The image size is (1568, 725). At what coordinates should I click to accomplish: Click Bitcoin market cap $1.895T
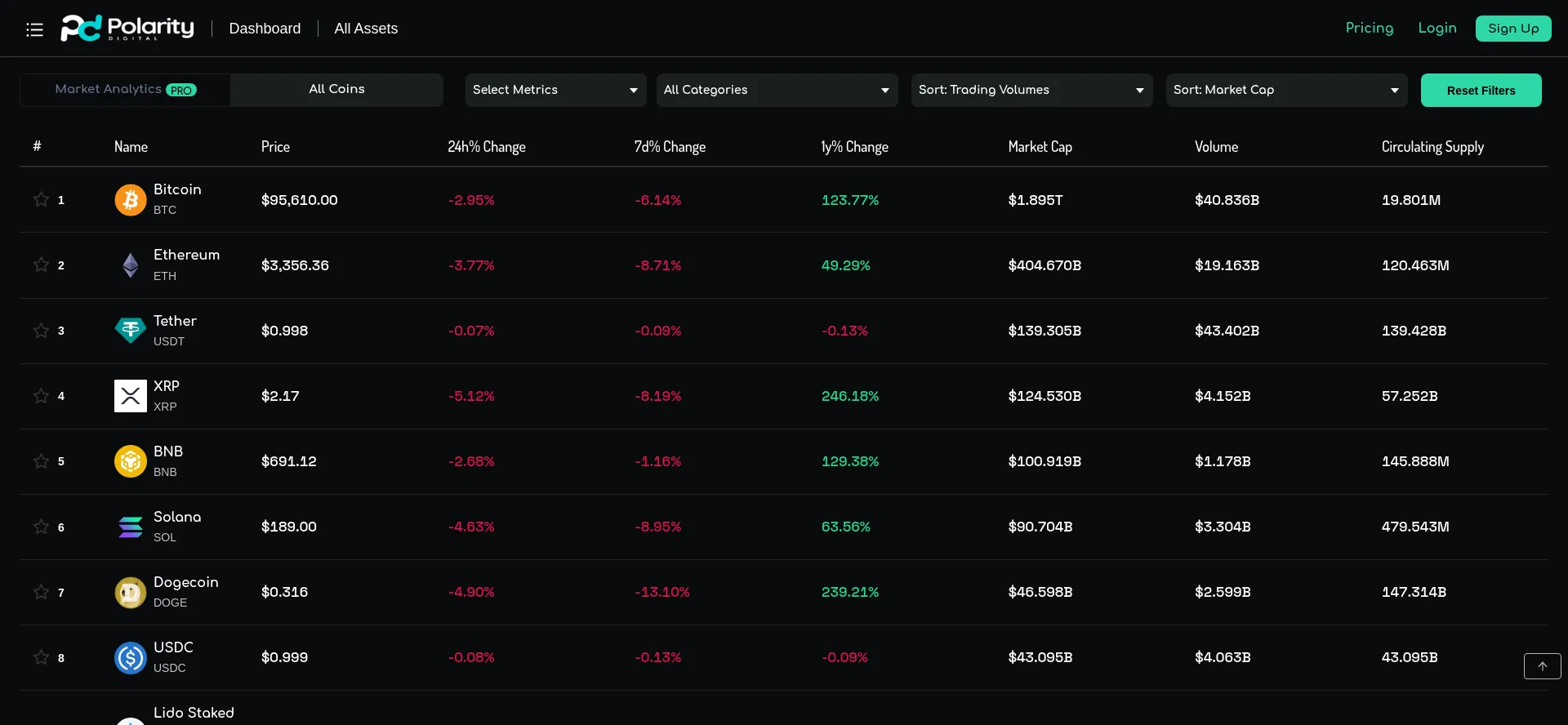pyautogui.click(x=1035, y=200)
